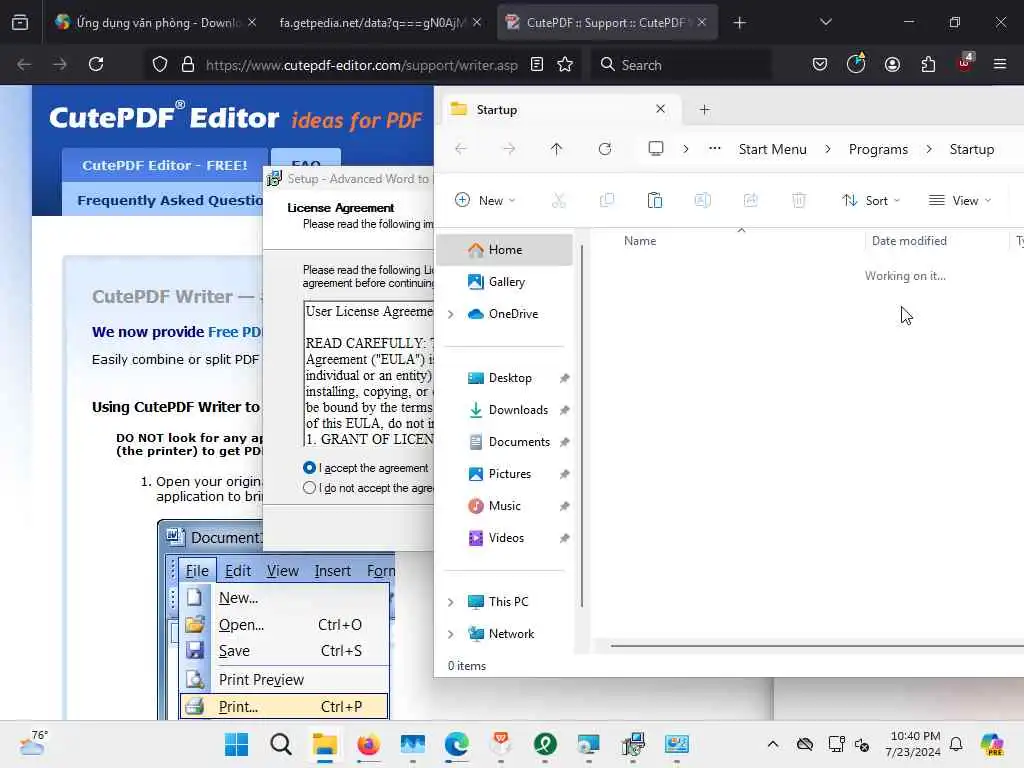This screenshot has height=768, width=1024.
Task: Click Programs in the breadcrumb path
Action: (x=878, y=149)
